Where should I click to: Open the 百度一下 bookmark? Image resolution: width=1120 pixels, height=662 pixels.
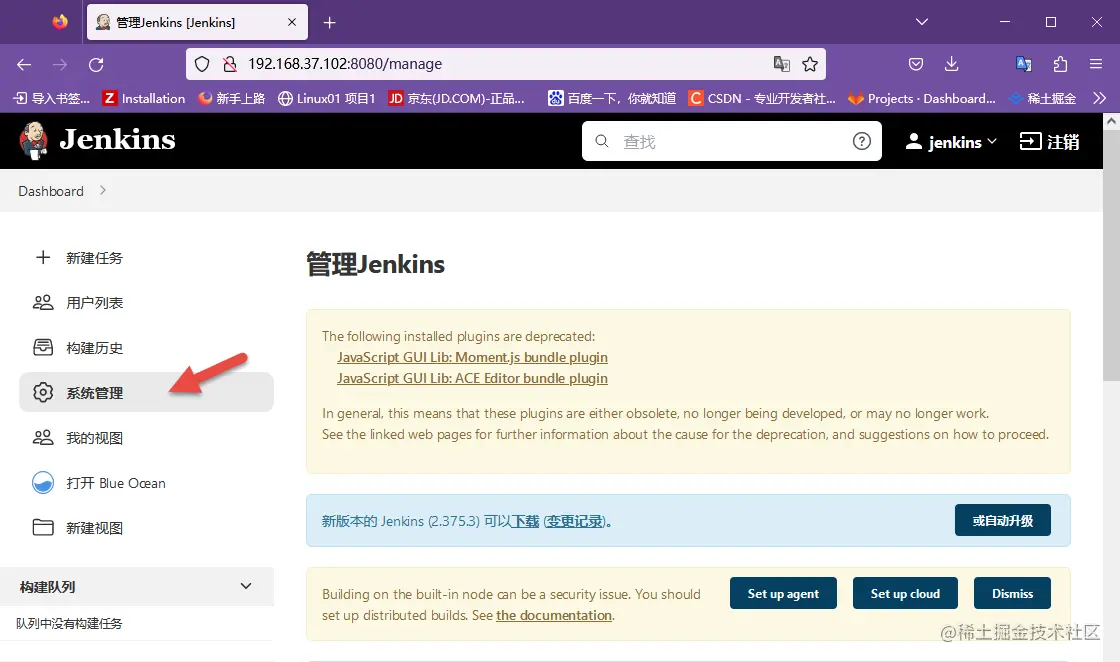tap(611, 99)
